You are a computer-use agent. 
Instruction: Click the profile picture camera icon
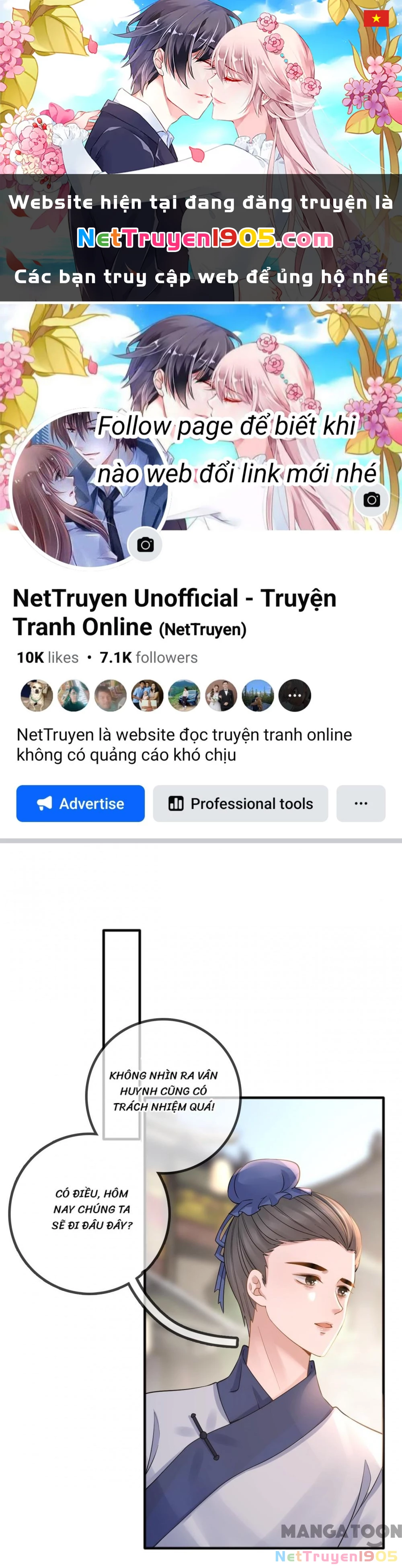pyautogui.click(x=145, y=545)
